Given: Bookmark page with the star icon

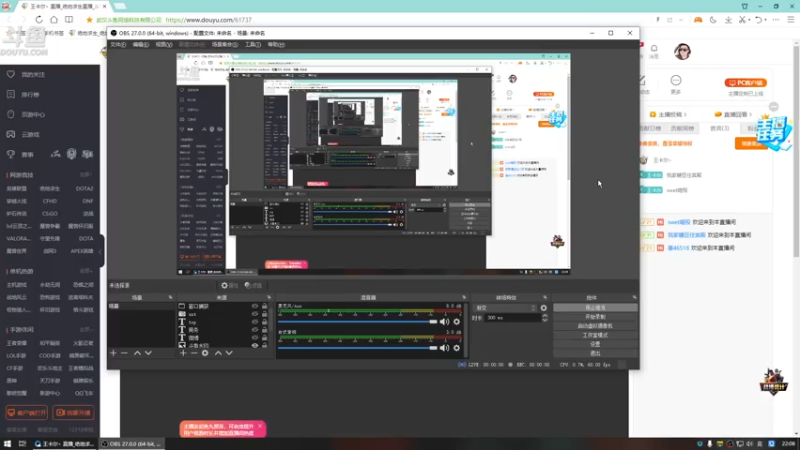Looking at the screenshot, I should coord(89,20).
